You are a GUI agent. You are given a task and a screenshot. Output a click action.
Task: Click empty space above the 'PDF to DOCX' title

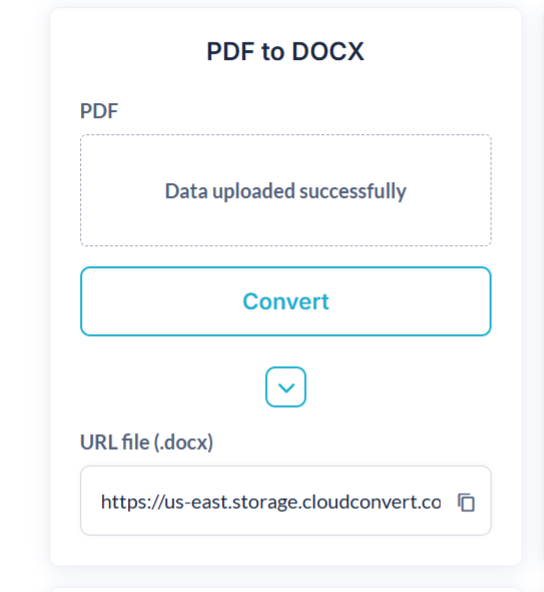[x=286, y=23]
